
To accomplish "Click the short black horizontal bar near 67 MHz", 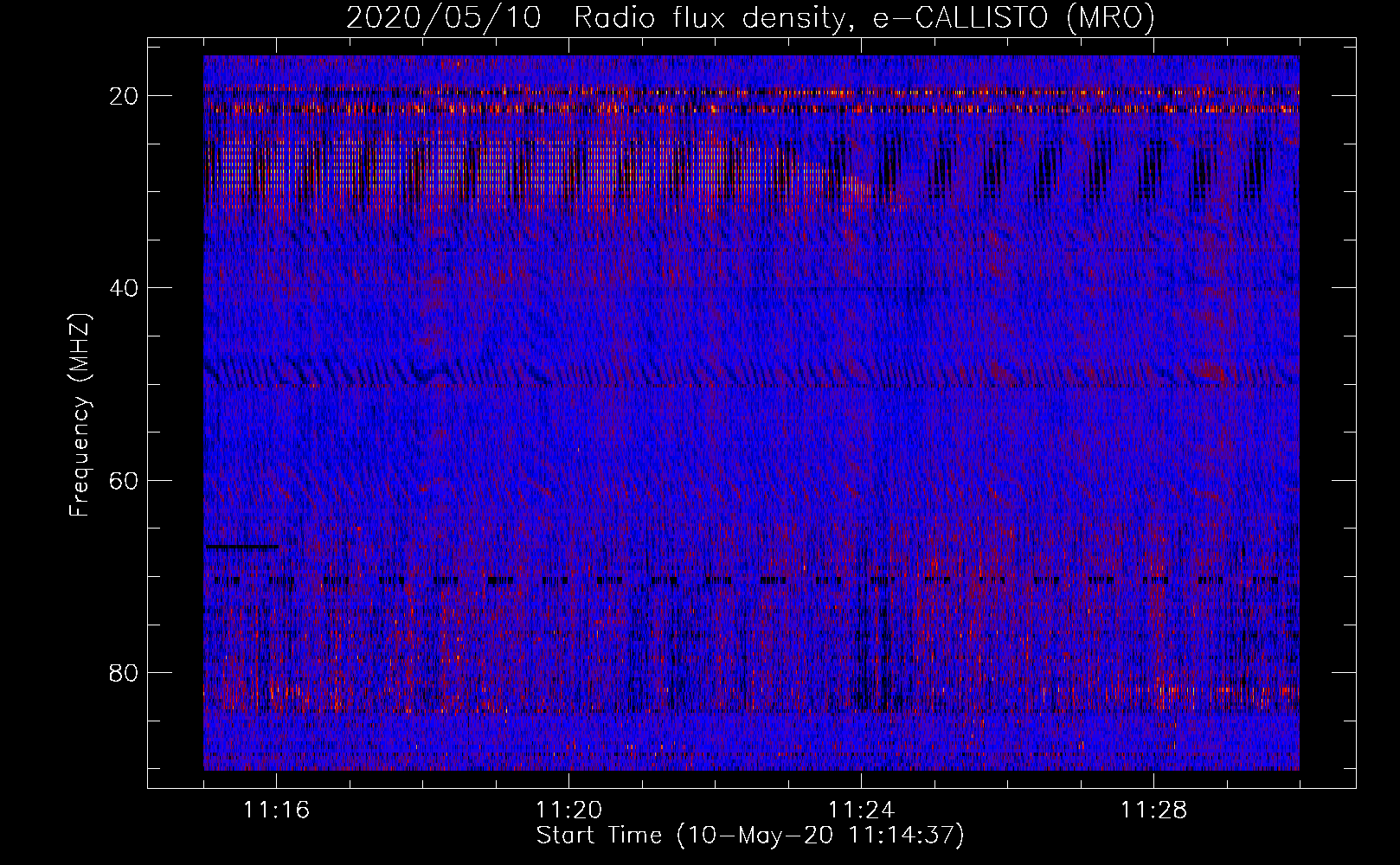I will [x=241, y=547].
